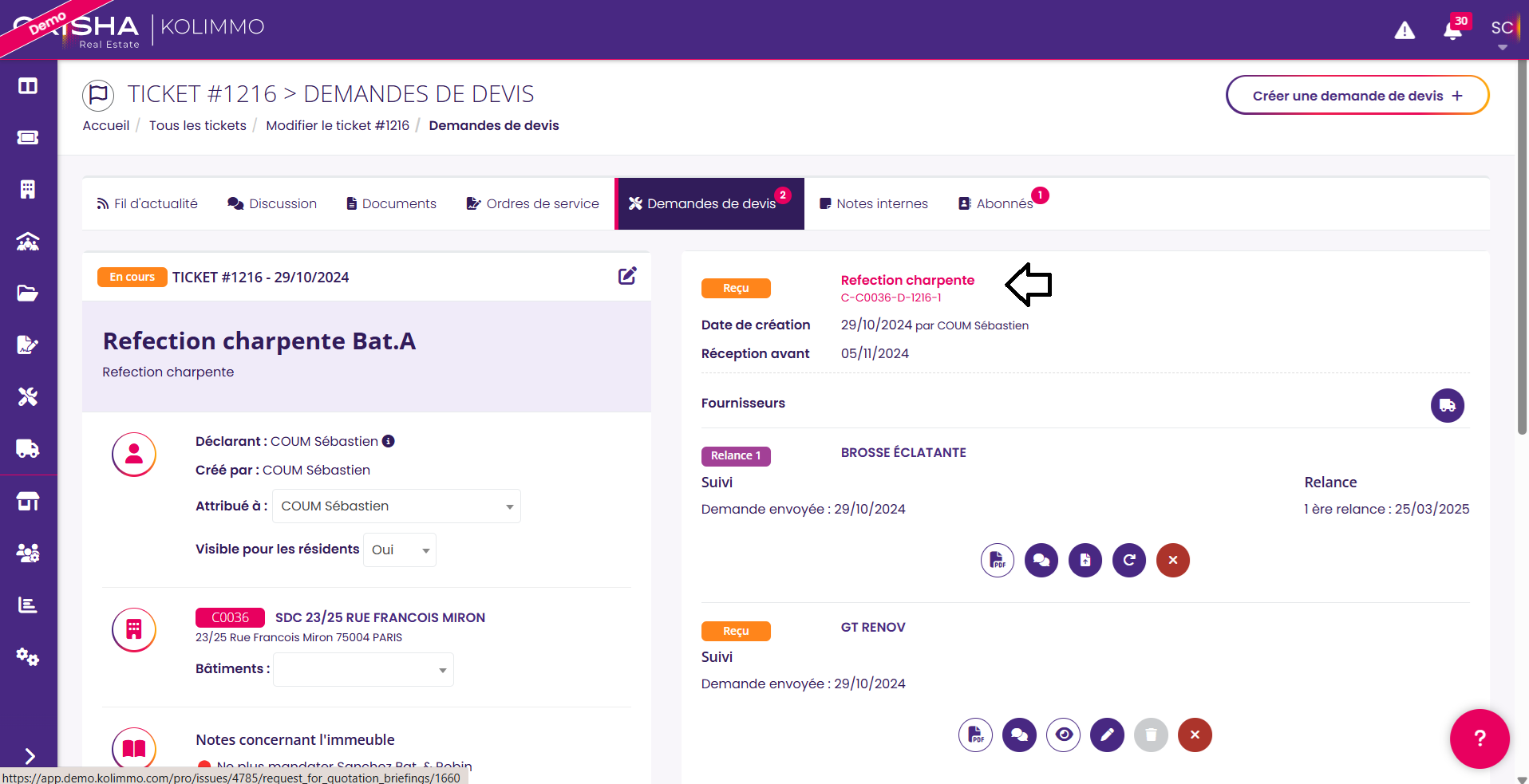
Task: Click the page vertical scrollbar
Action: (x=1522, y=247)
